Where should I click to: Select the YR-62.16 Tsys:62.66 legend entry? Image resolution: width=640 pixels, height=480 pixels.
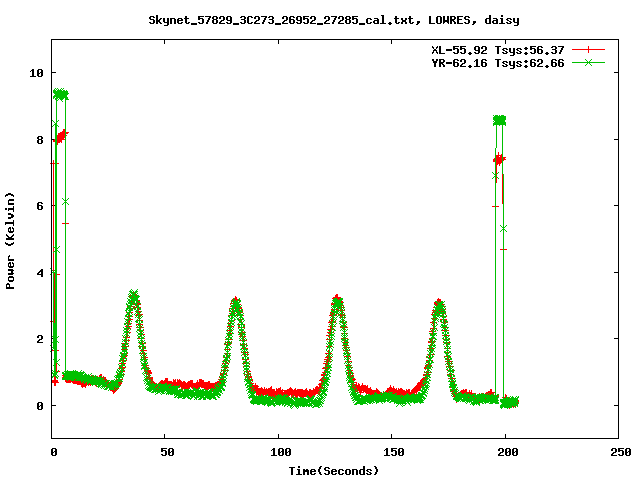click(x=498, y=63)
